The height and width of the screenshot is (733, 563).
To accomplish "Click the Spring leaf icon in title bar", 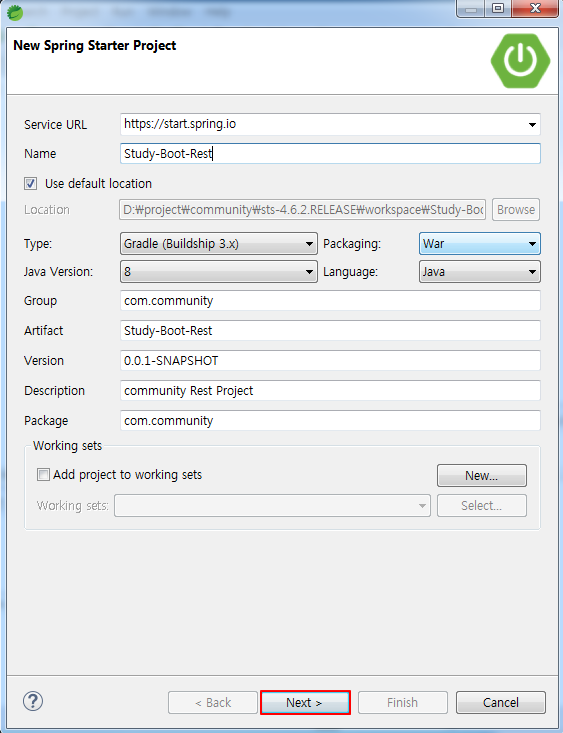I will click(x=15, y=12).
